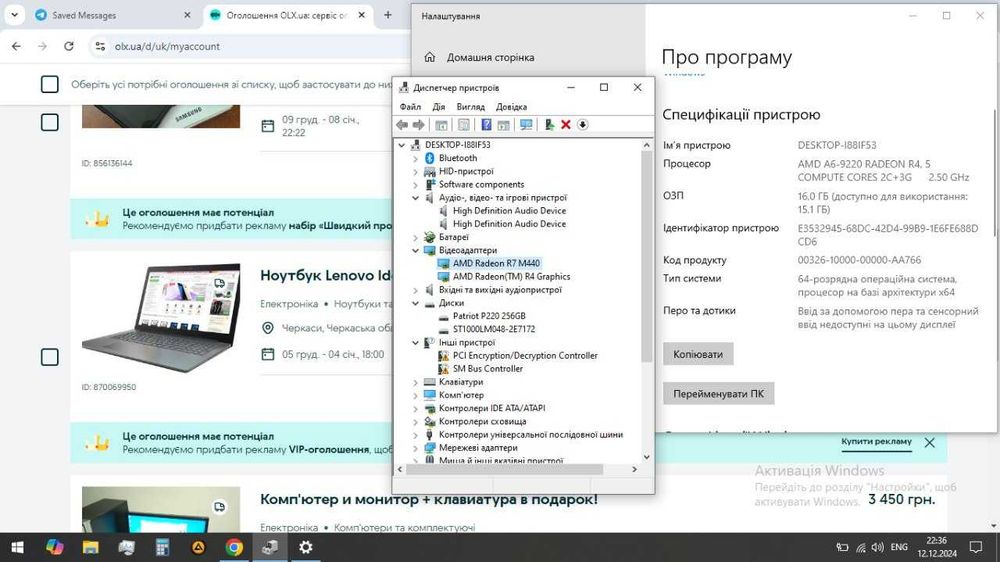Image resolution: width=1000 pixels, height=562 pixels.
Task: Click Купити рекламу link on OLX
Action: [876, 441]
